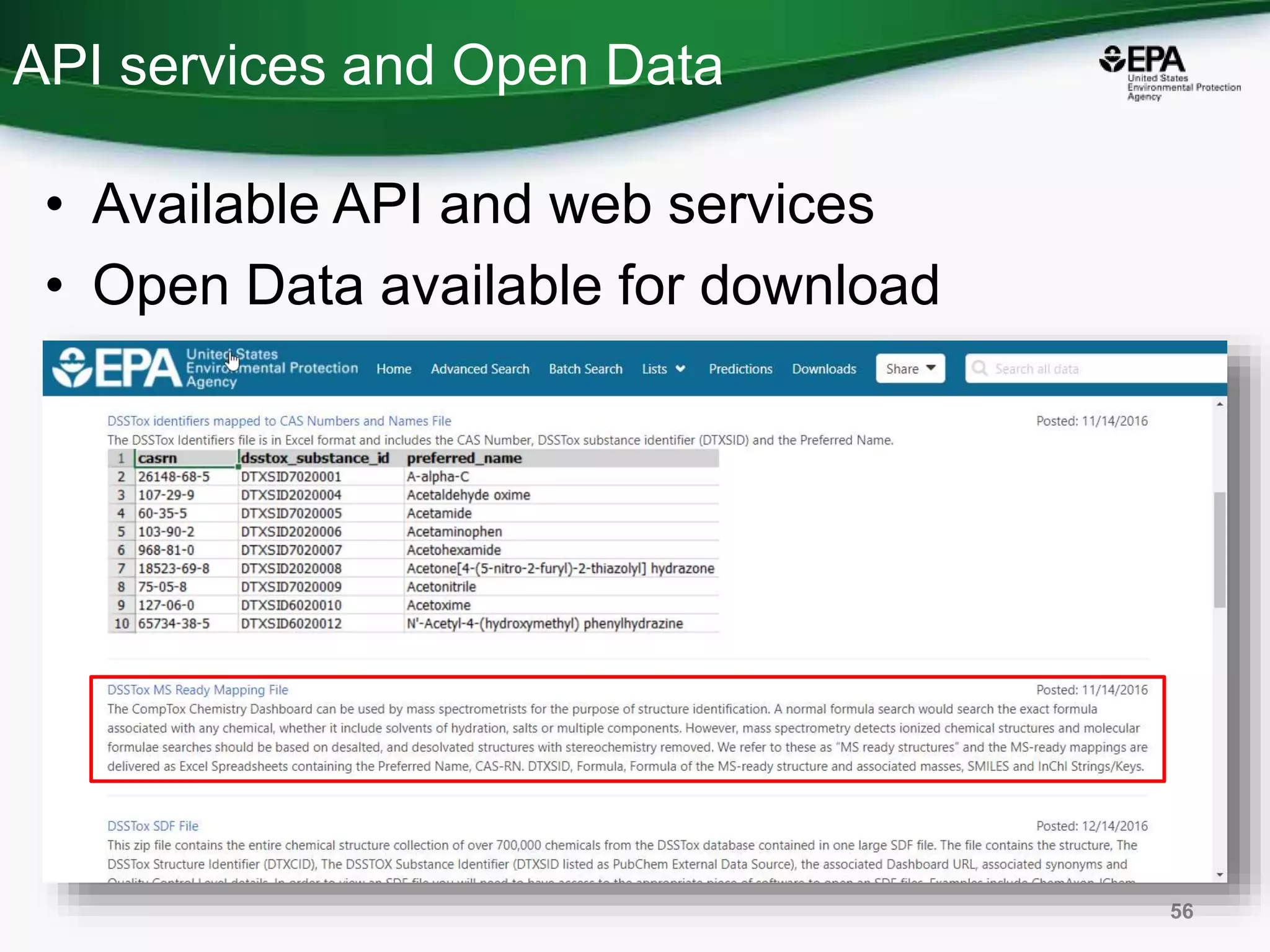Click the scrollbar up arrow
Screen dimensions: 1270x952
coord(1220,404)
